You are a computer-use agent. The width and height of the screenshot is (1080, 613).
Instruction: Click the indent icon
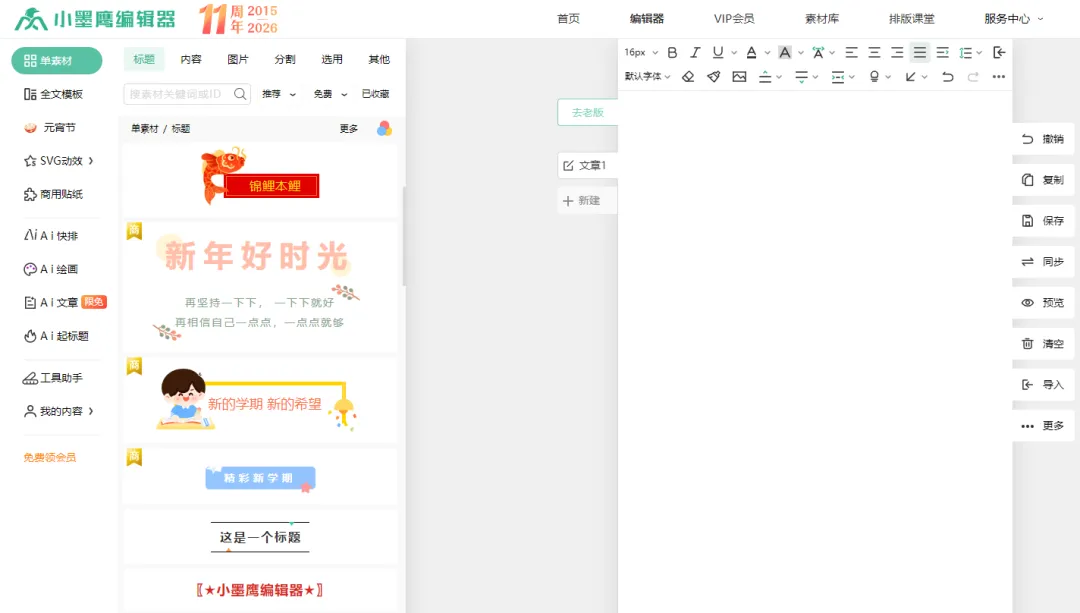coord(942,52)
